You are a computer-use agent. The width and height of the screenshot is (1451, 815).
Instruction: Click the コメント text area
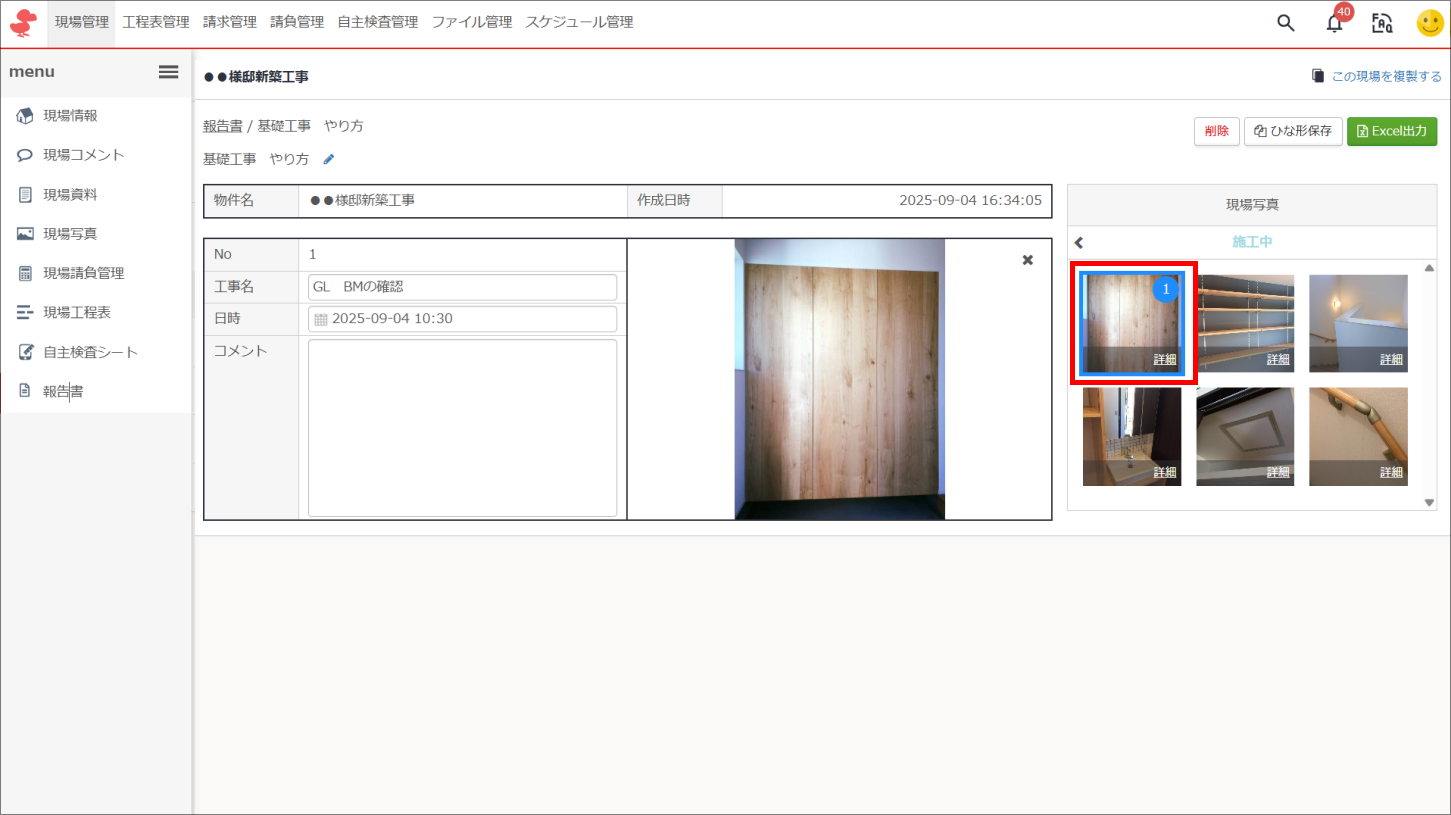[462, 428]
